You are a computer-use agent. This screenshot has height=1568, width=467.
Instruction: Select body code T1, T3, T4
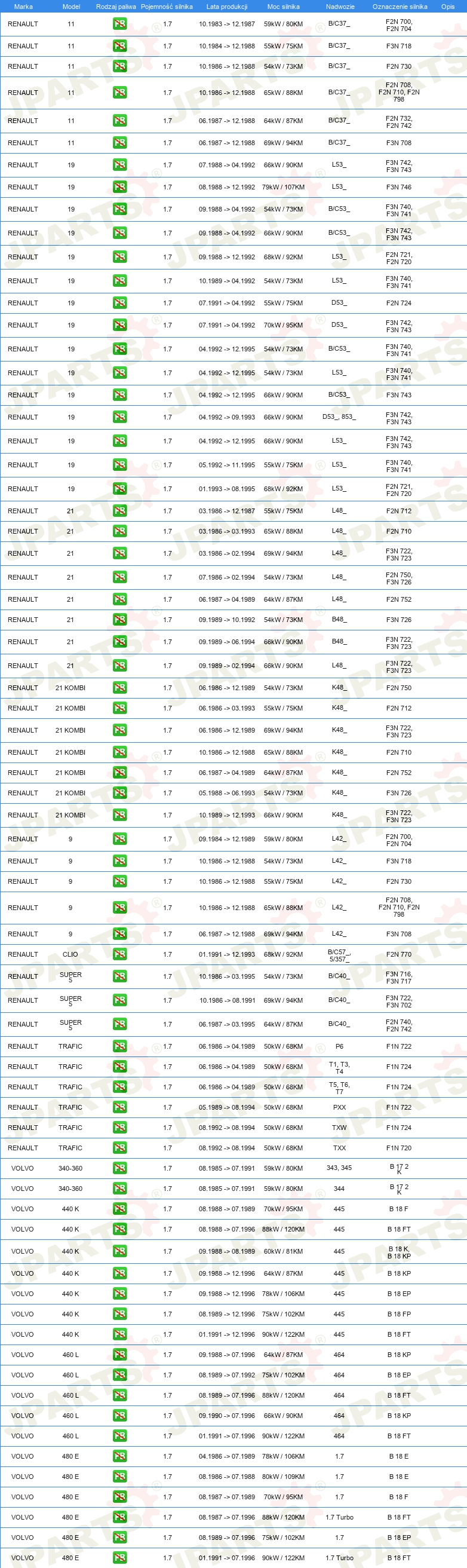click(x=339, y=1068)
